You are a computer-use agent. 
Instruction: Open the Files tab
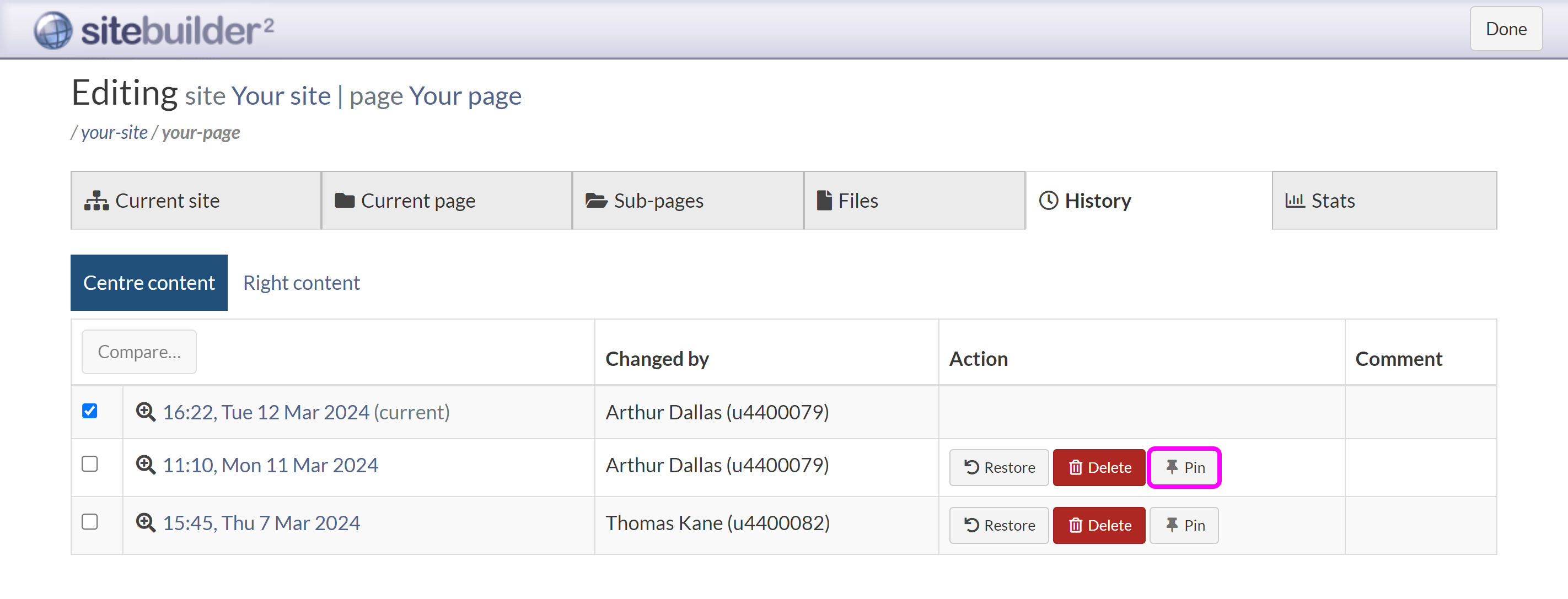pos(913,200)
